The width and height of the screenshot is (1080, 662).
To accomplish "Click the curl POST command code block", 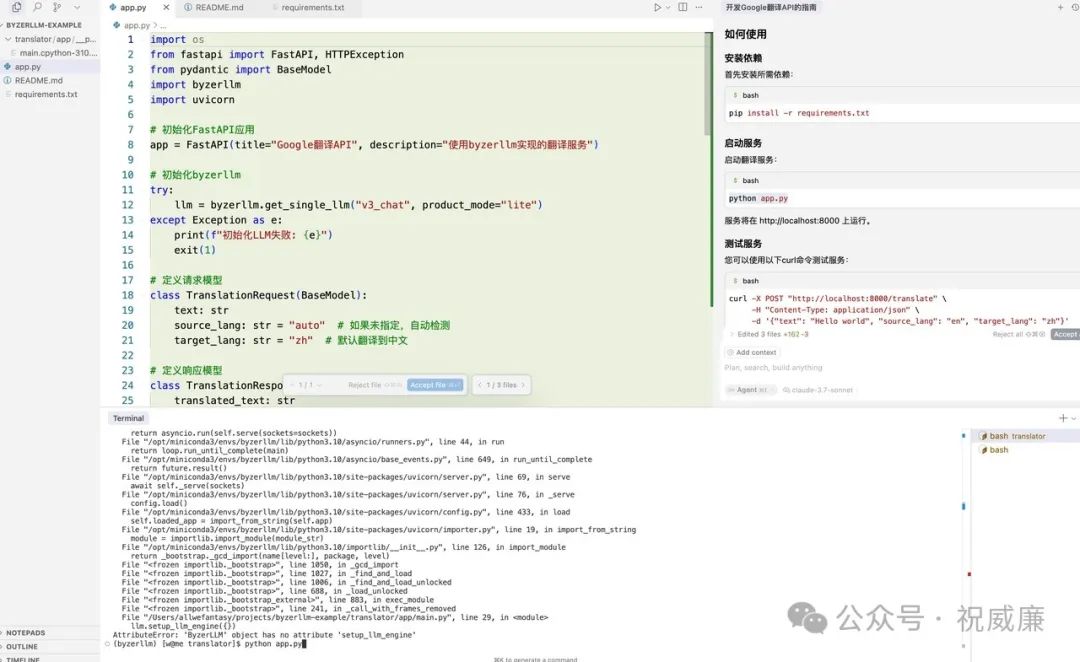I will [x=902, y=309].
